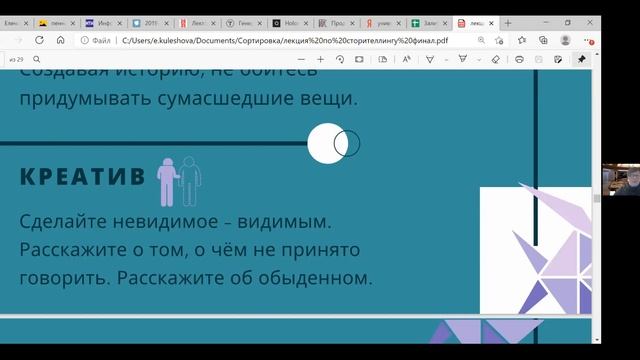Open a new browser tab
Screen dimensions: 640x360
click(508, 23)
